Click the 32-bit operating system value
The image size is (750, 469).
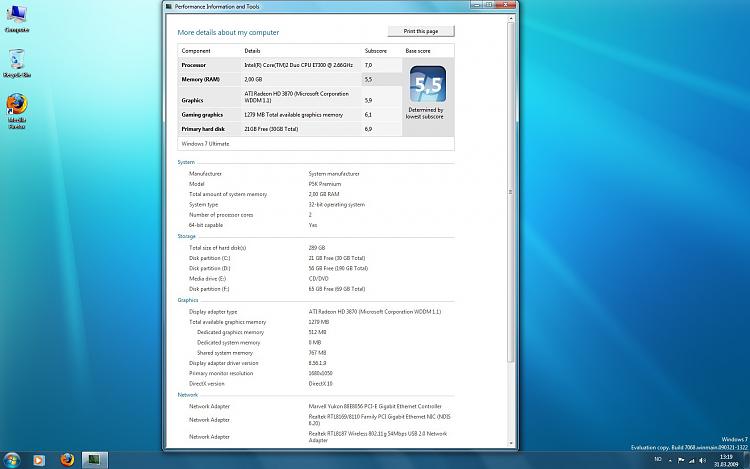[337, 205]
